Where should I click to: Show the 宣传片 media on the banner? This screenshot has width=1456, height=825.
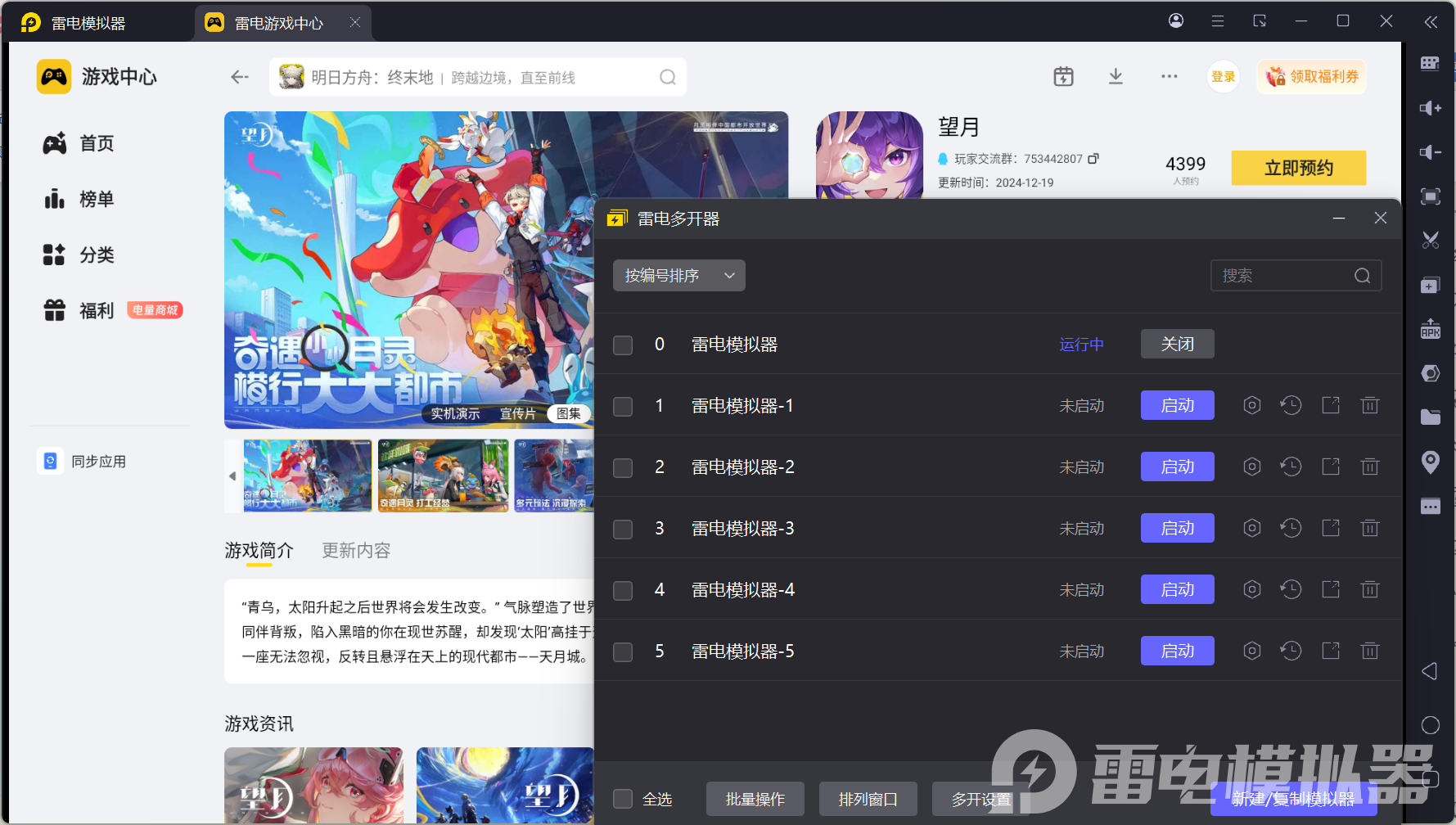[x=517, y=414]
